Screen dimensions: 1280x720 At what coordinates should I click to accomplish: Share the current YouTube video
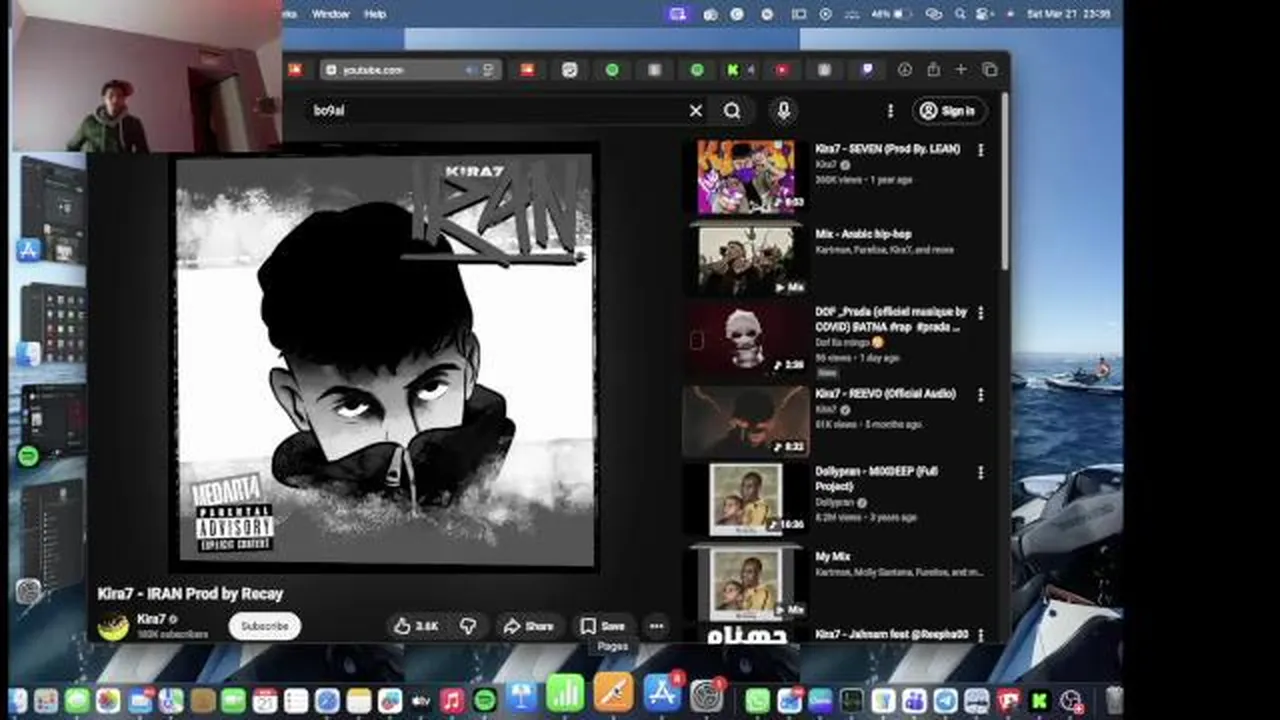click(528, 626)
